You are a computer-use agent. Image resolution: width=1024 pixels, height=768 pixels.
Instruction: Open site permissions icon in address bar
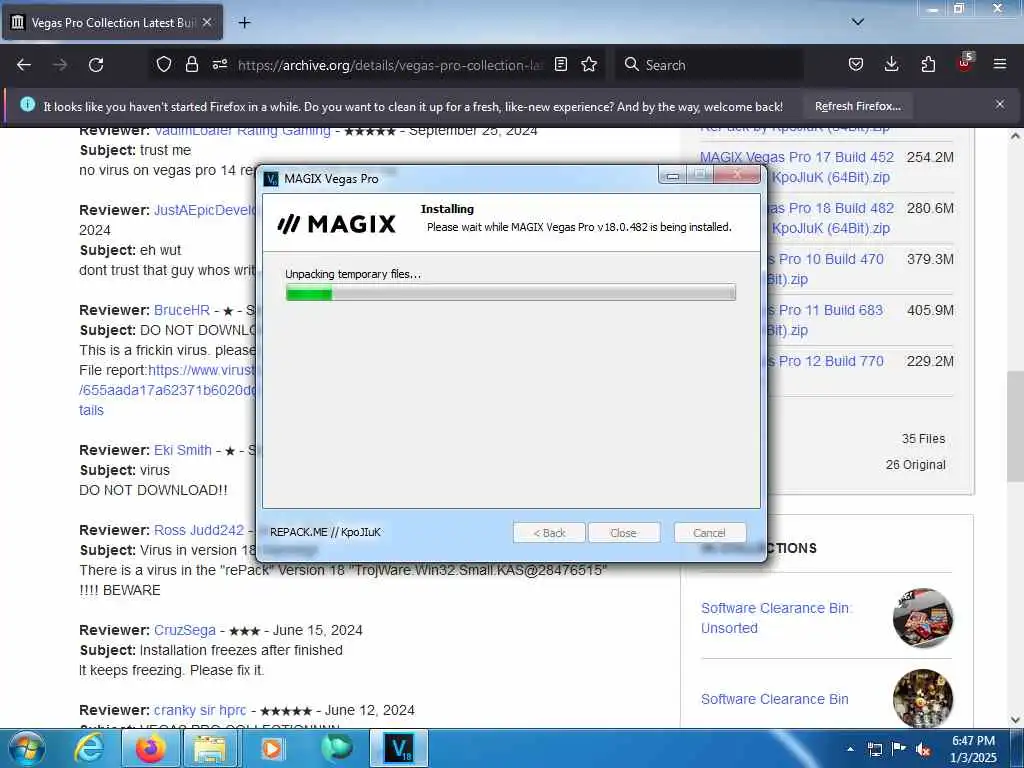click(x=219, y=64)
